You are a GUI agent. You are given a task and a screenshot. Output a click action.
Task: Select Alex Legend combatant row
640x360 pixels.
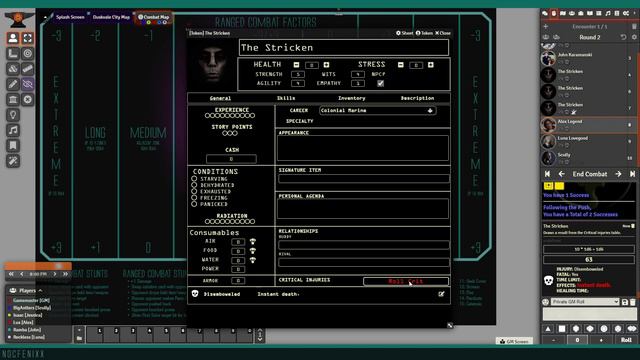(x=588, y=125)
